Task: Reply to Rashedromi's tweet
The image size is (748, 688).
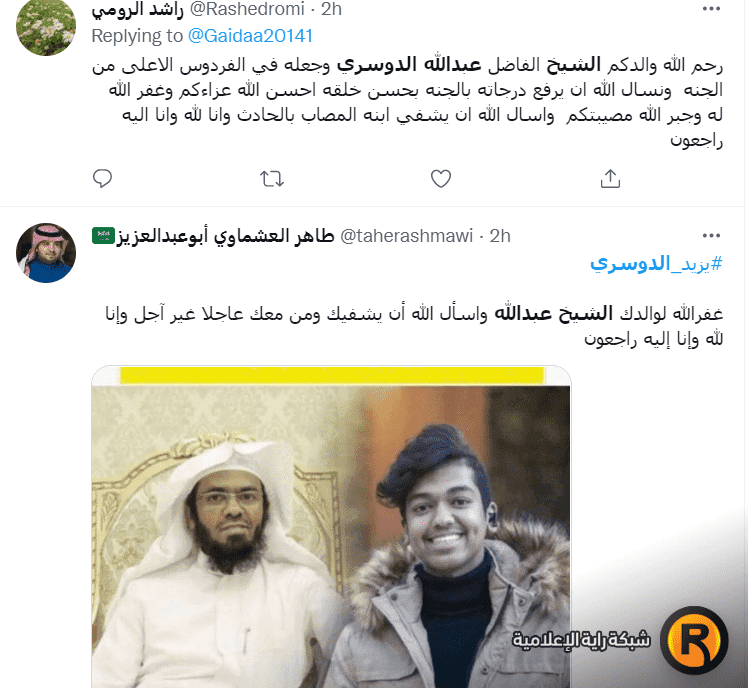Action: tap(102, 178)
